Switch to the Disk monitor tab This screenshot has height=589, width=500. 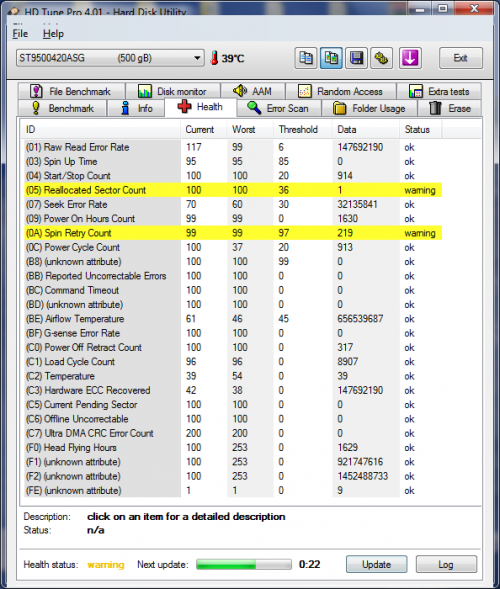coord(173,91)
